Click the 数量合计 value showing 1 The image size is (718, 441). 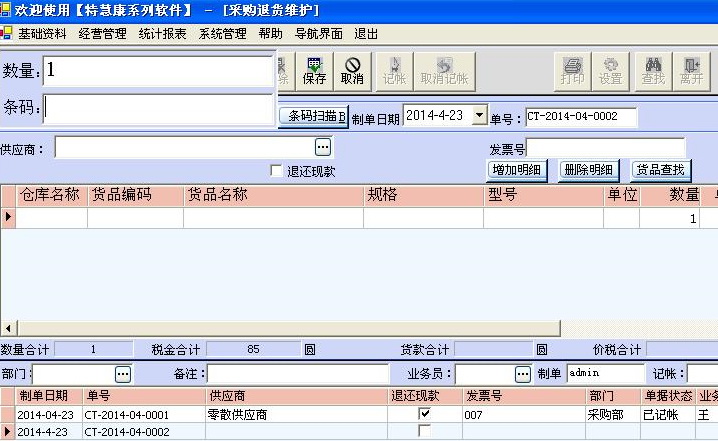pos(93,349)
